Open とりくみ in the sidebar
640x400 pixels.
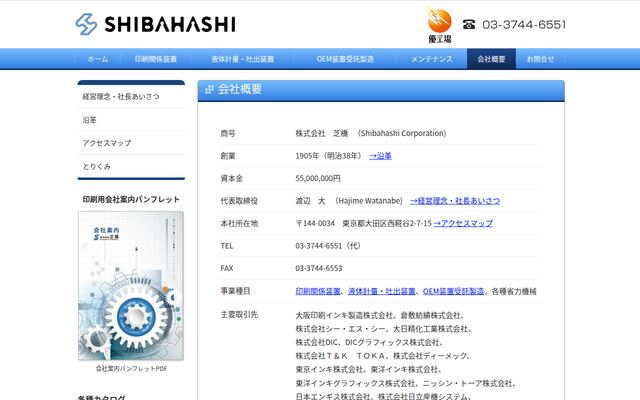click(131, 167)
